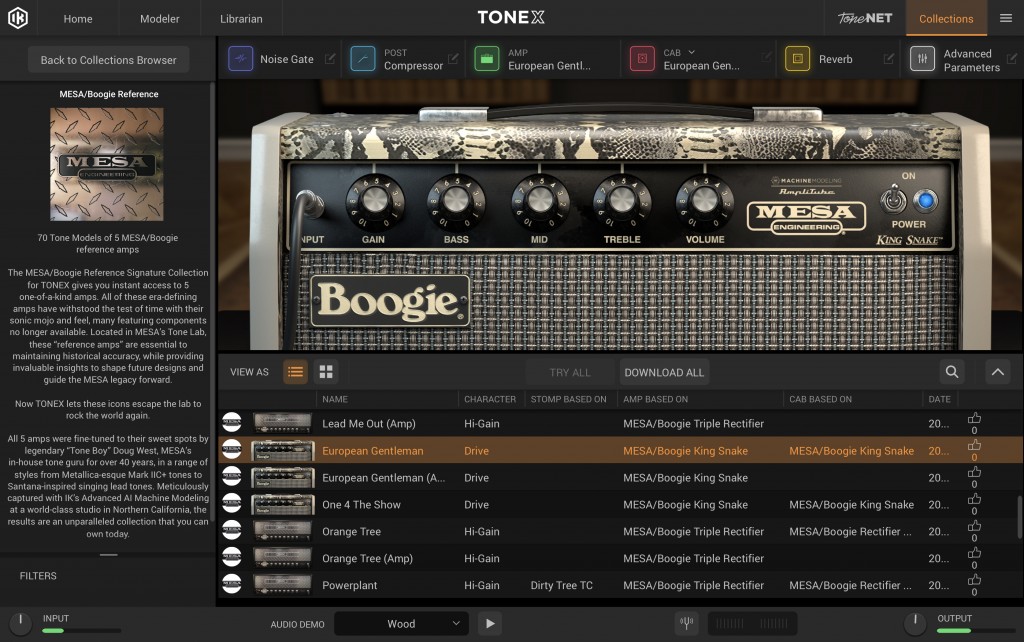Toggle the Noise Gate module icon

[240, 59]
